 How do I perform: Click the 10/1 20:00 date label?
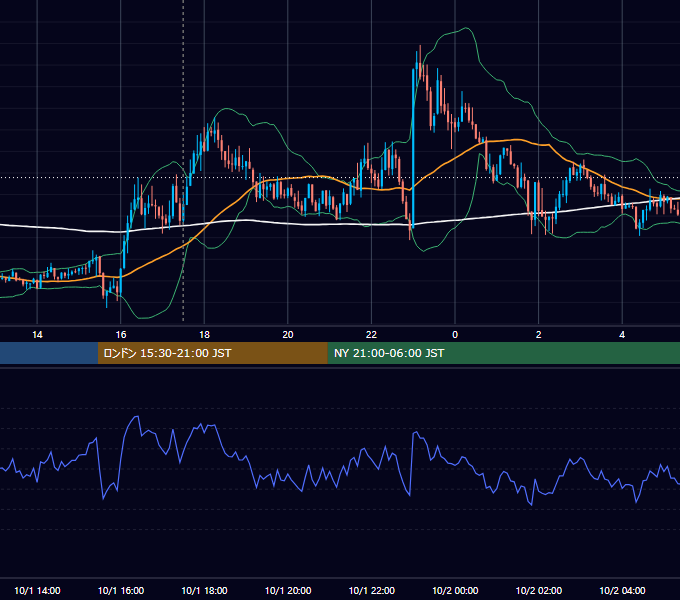[288, 590]
